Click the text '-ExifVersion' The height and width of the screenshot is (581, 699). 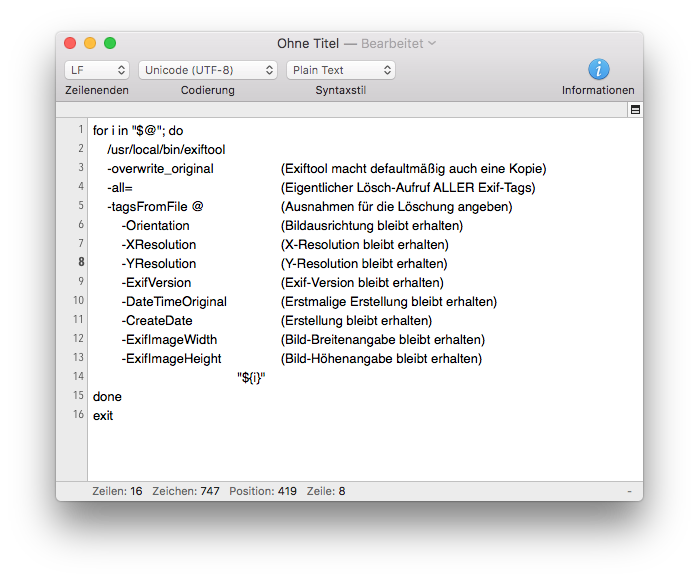(156, 283)
